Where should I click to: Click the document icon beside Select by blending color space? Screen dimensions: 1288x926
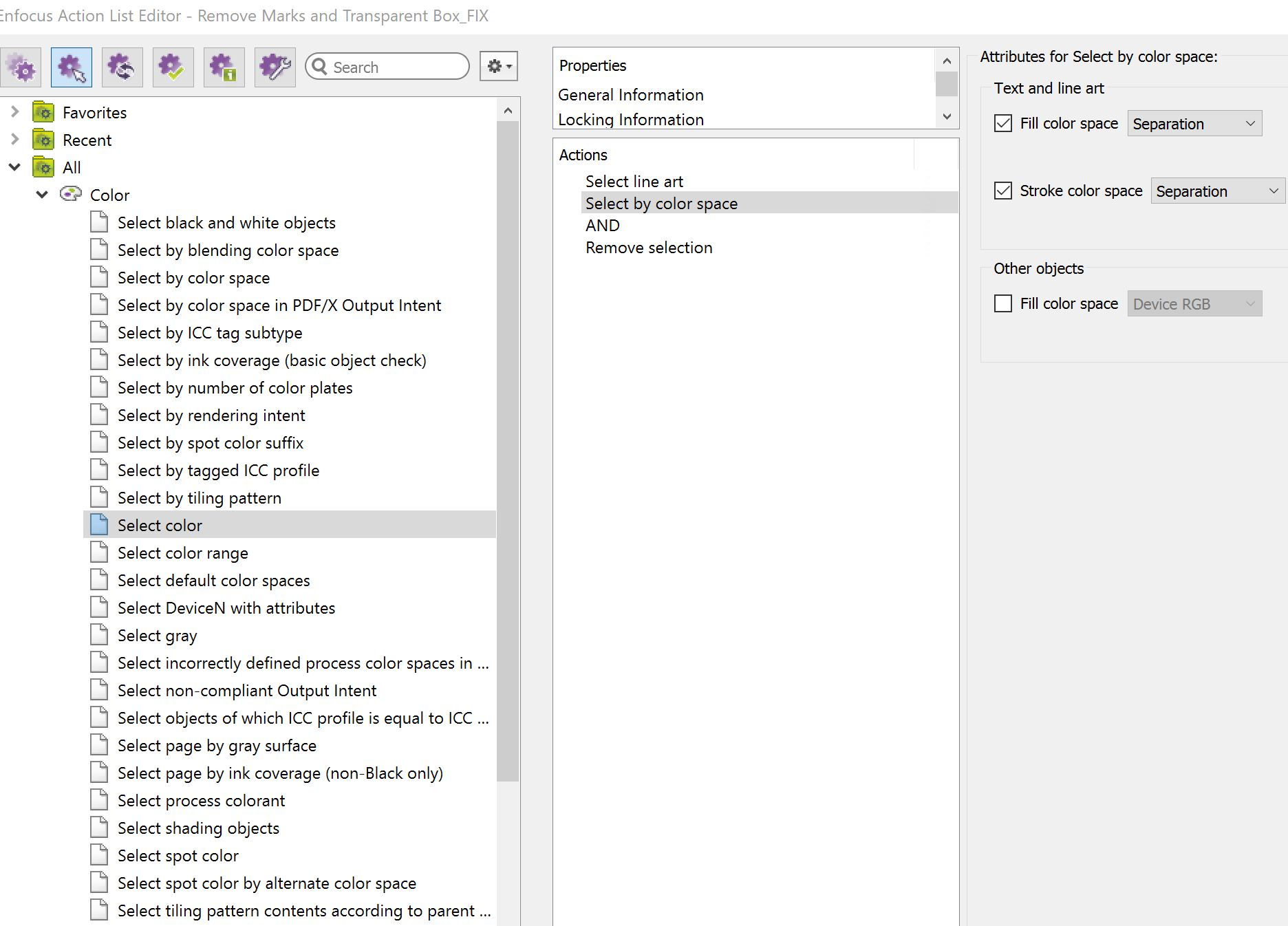point(99,250)
